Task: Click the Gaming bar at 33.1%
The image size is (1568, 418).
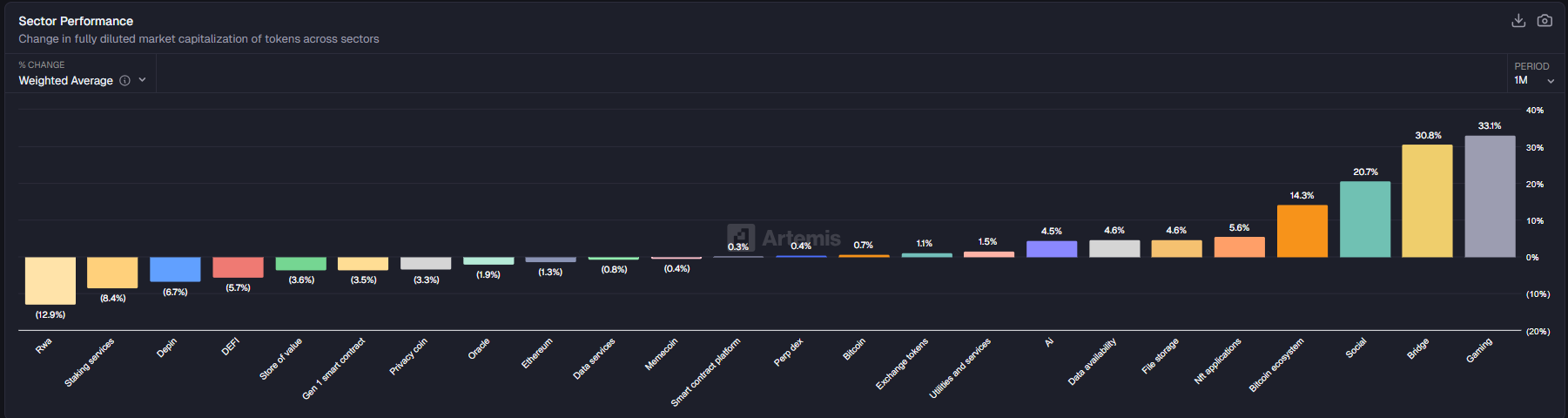Action: click(x=1490, y=197)
